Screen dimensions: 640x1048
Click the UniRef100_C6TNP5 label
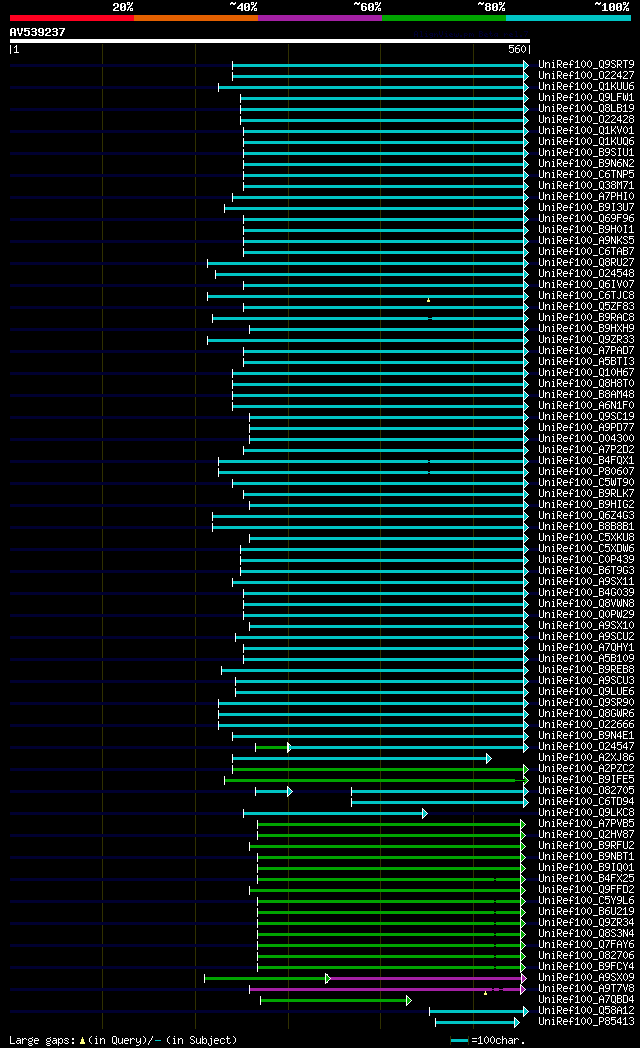[x=586, y=175]
